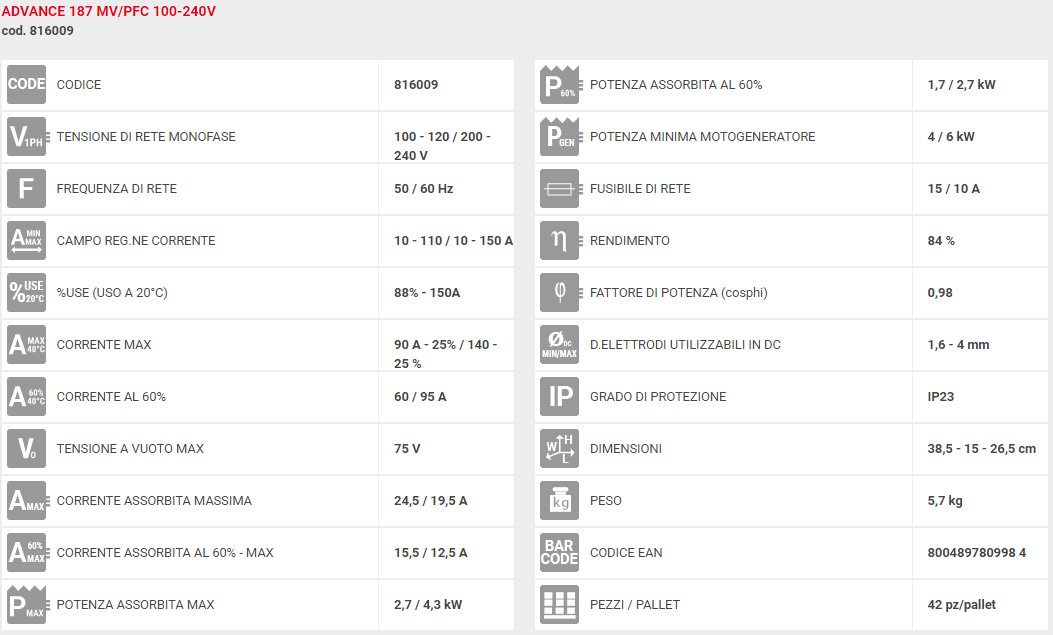Viewport: 1053px width, 635px height.
Task: Click the CORRENTE AL 60% label
Action: pos(111,397)
